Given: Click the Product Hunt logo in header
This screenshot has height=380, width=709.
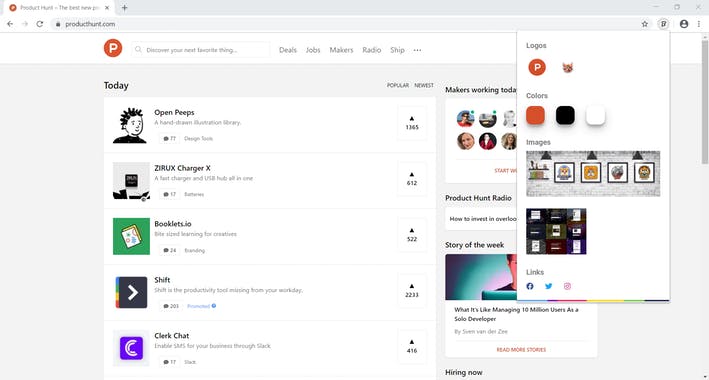Looking at the screenshot, I should (113, 48).
